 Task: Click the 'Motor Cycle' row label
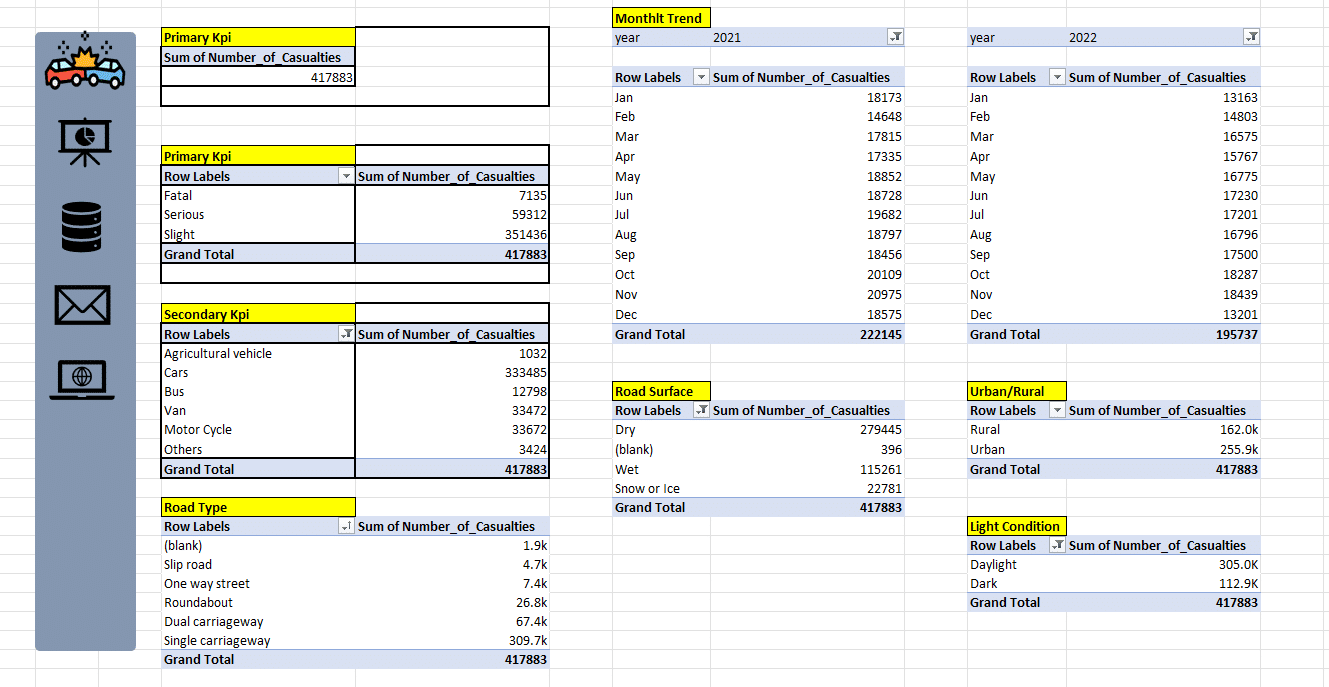pos(198,429)
